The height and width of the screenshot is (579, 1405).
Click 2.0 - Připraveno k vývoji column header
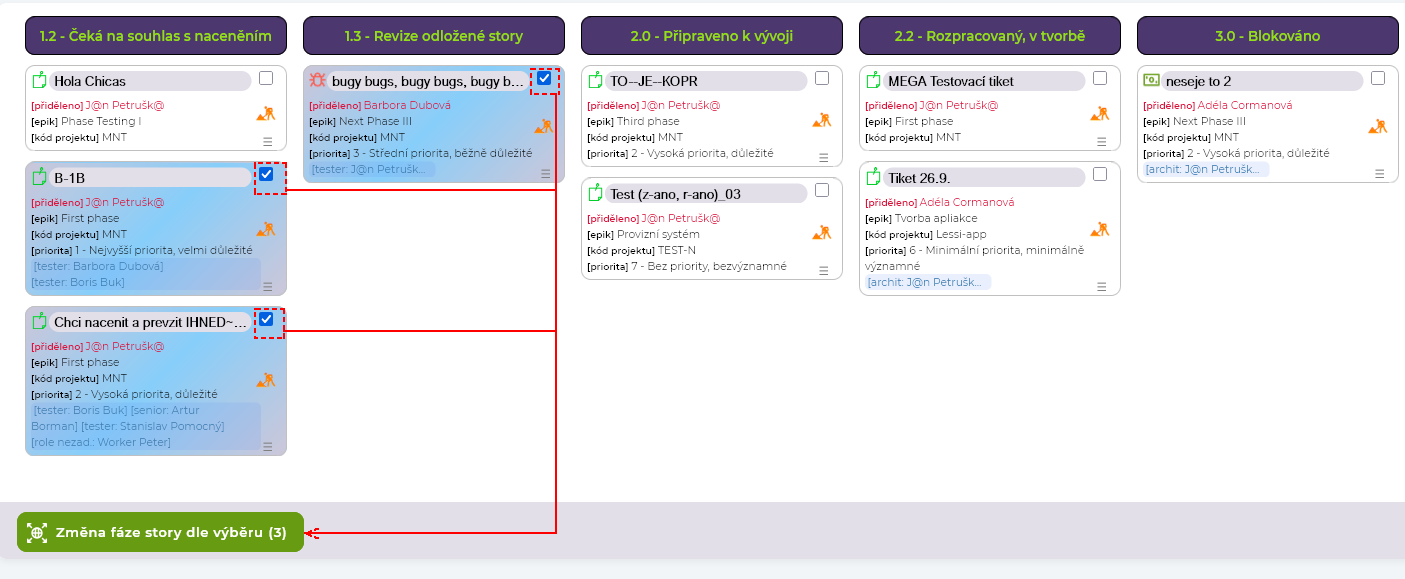[711, 36]
